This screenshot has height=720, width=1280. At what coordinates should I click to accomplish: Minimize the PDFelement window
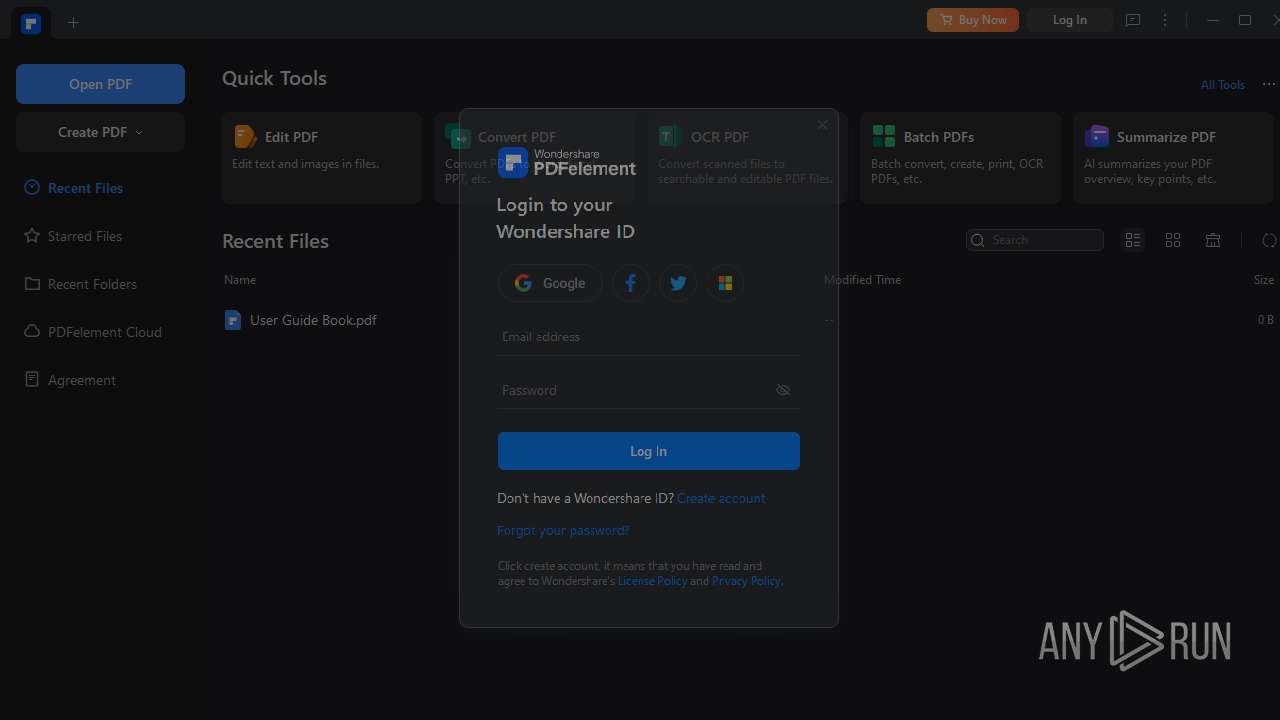[x=1213, y=20]
